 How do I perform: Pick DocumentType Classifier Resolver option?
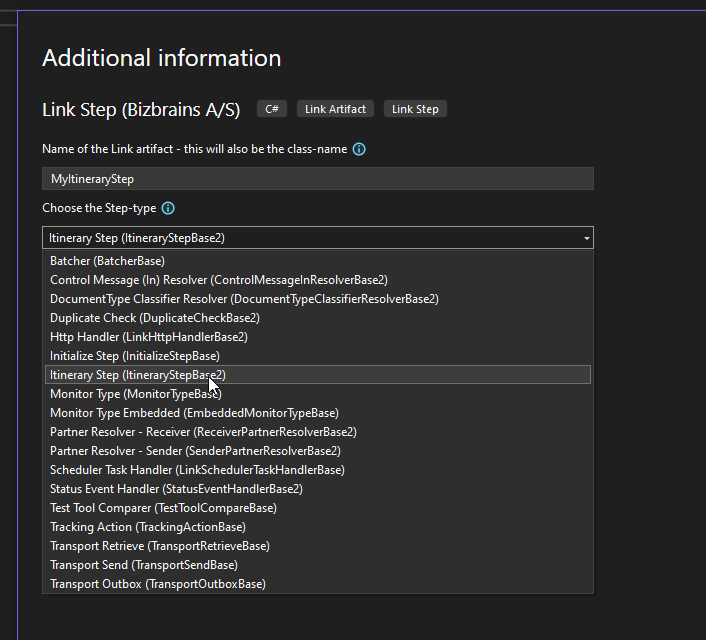(x=244, y=299)
